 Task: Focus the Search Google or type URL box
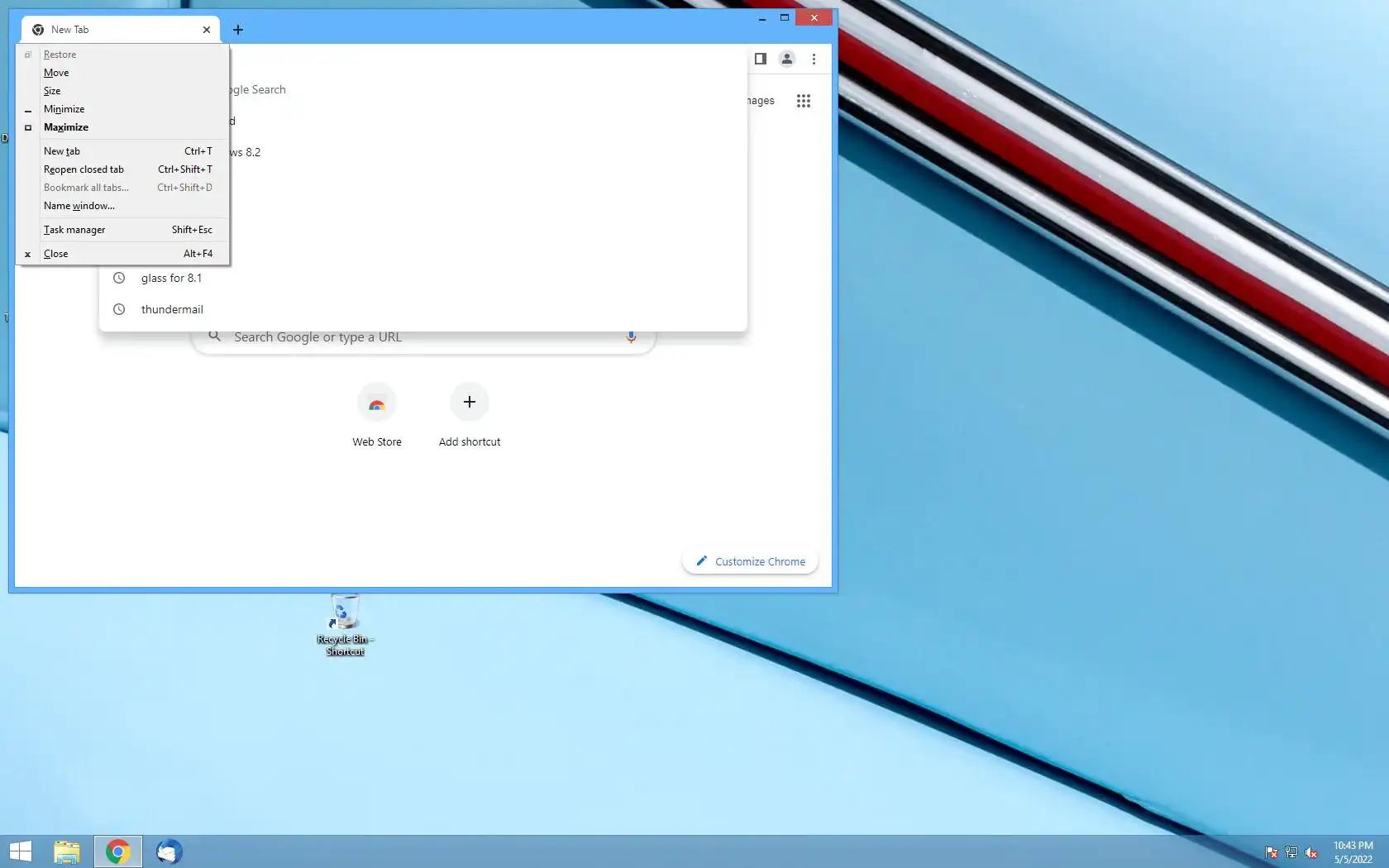point(423,337)
